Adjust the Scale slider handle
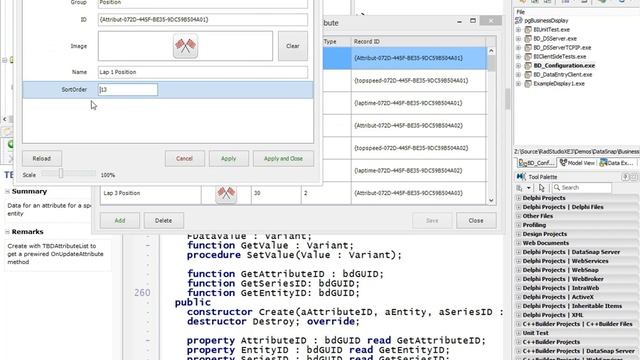Image resolution: width=640 pixels, height=360 pixels. tap(60, 173)
